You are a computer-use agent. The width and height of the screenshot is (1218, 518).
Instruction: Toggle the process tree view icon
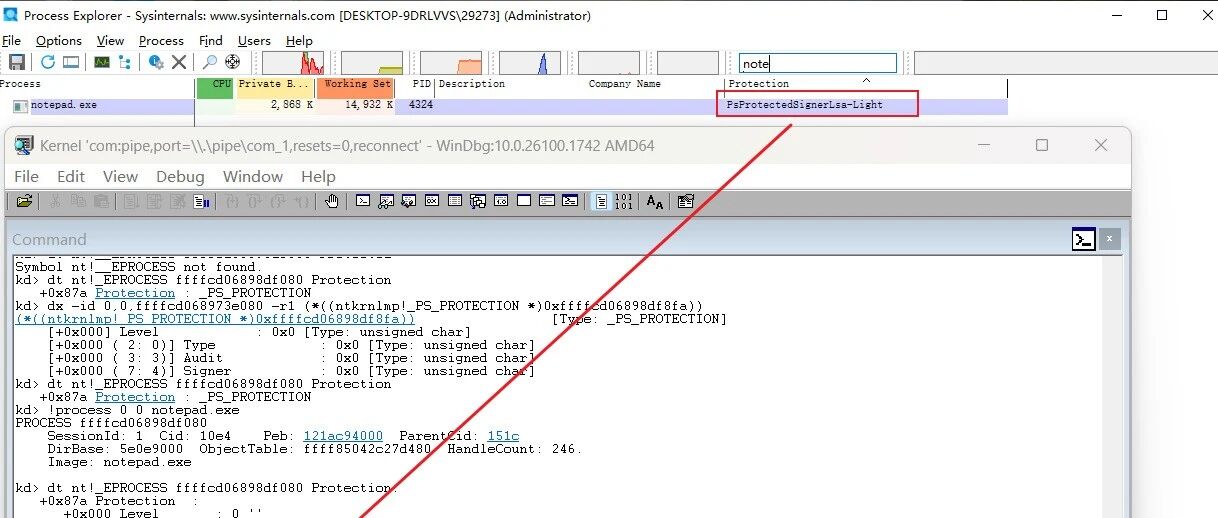coord(125,62)
